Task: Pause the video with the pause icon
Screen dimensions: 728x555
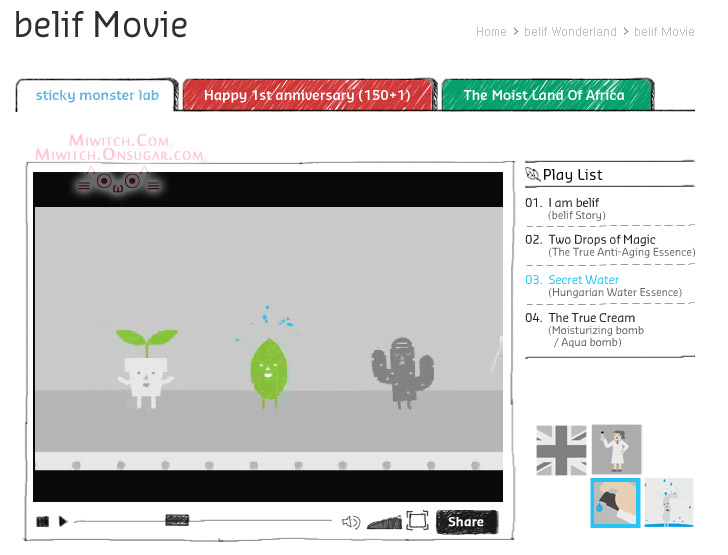Action: [x=43, y=521]
